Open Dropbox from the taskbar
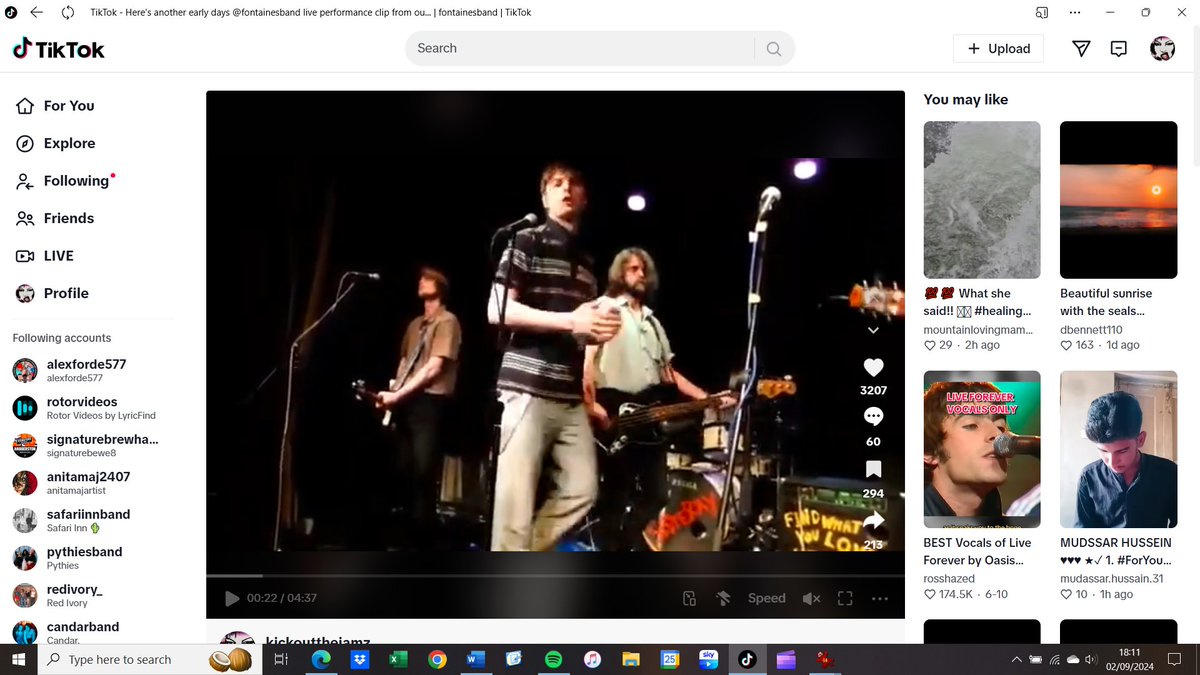The image size is (1200, 675). click(359, 659)
